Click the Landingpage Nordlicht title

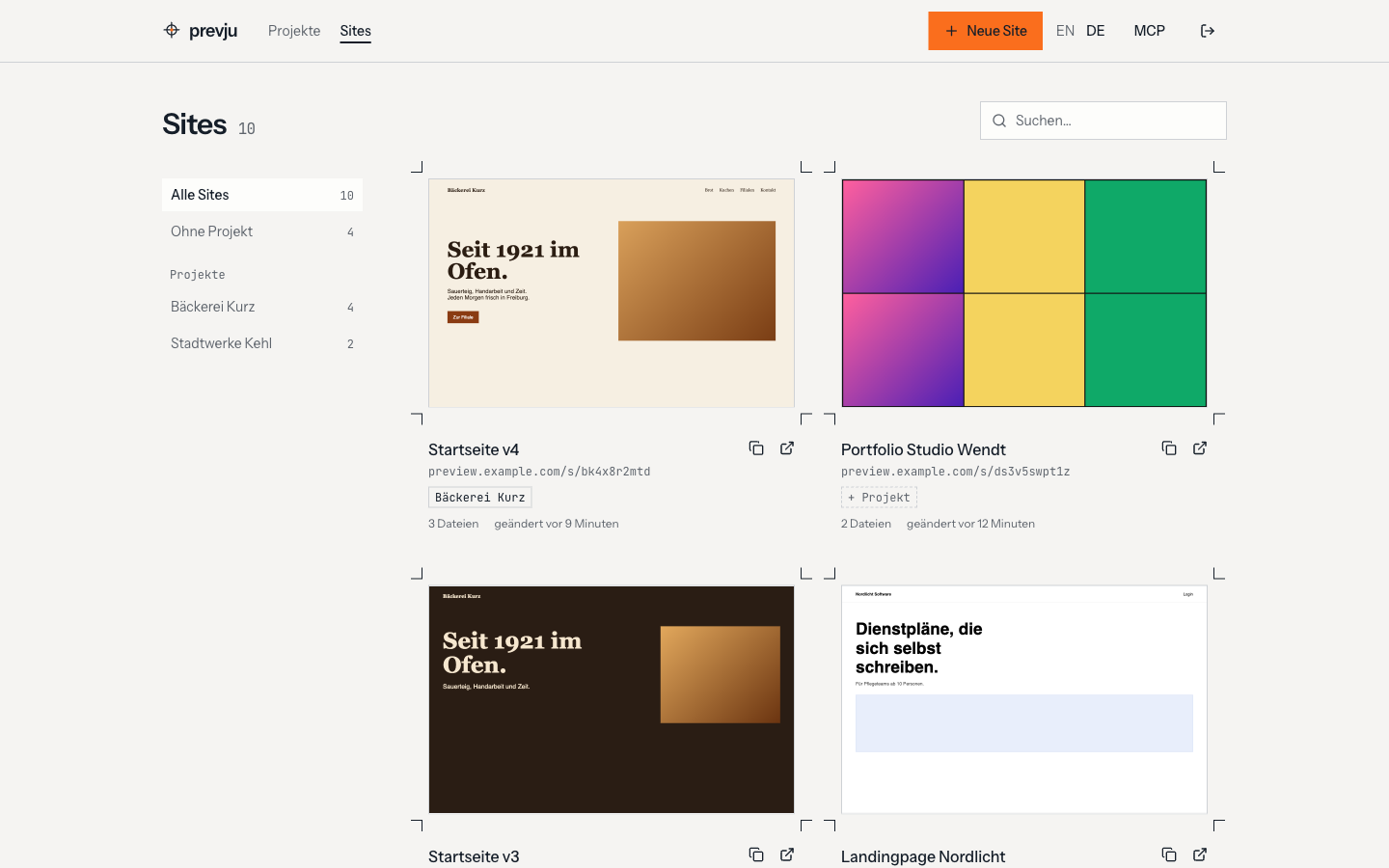click(923, 856)
